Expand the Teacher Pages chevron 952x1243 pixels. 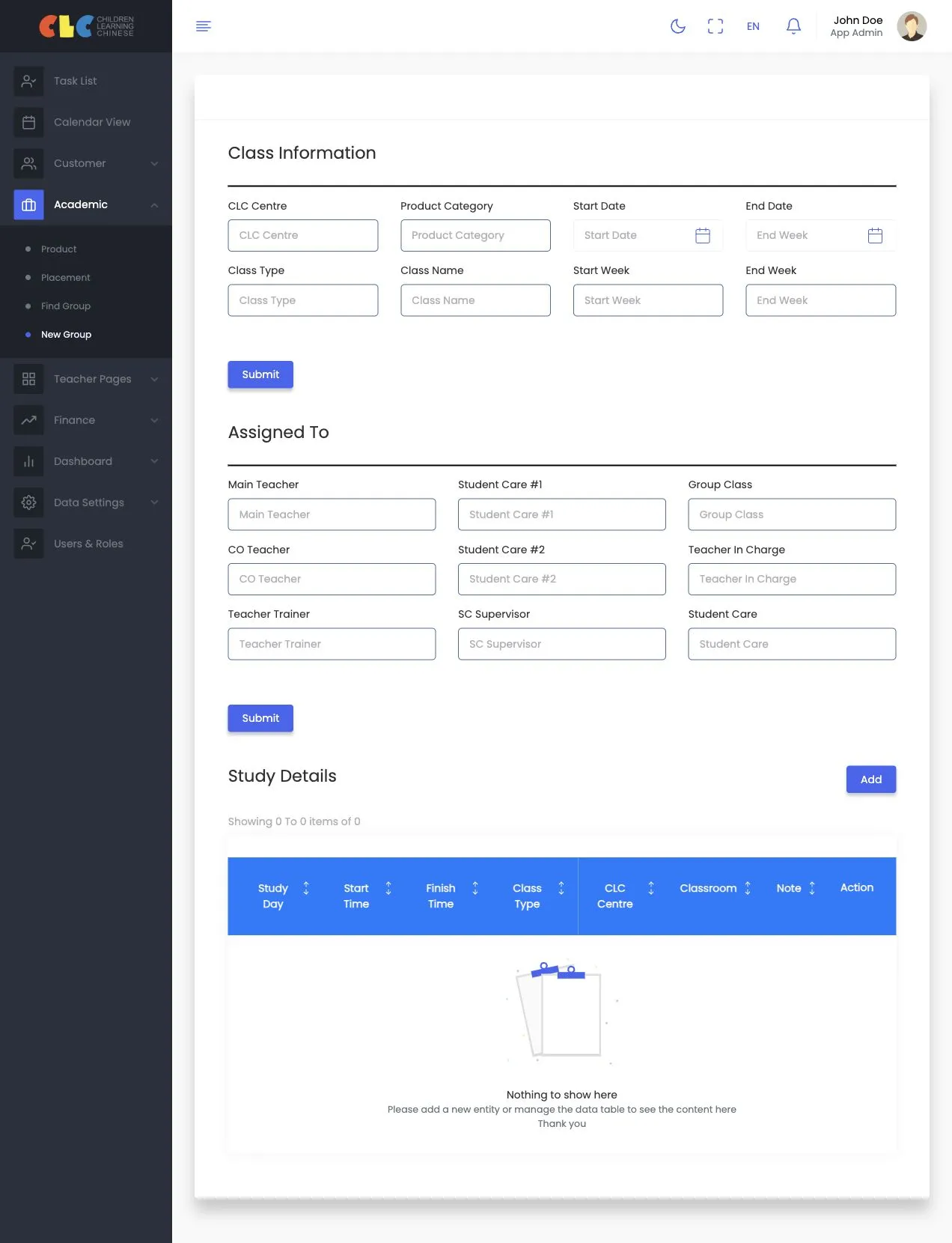[154, 379]
